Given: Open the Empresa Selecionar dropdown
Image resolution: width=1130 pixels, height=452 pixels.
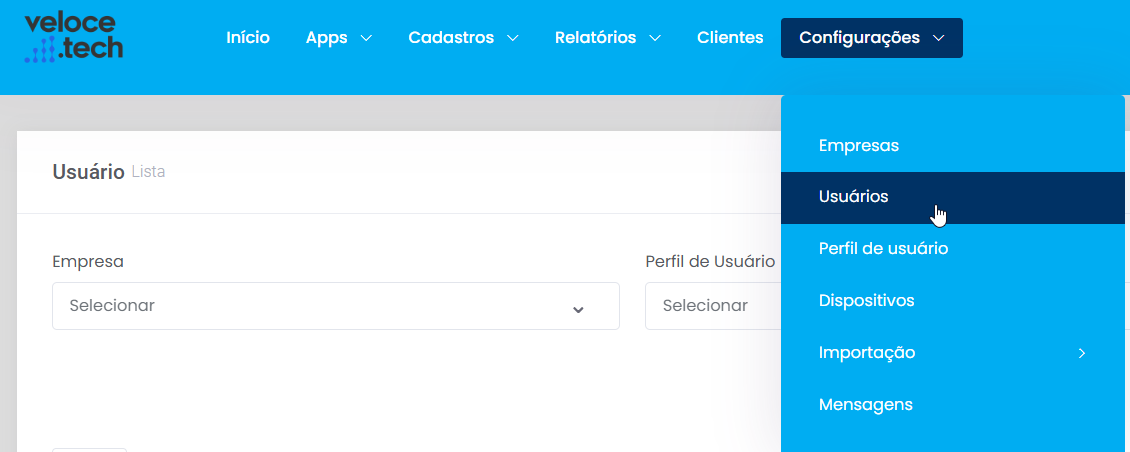Looking at the screenshot, I should (336, 306).
